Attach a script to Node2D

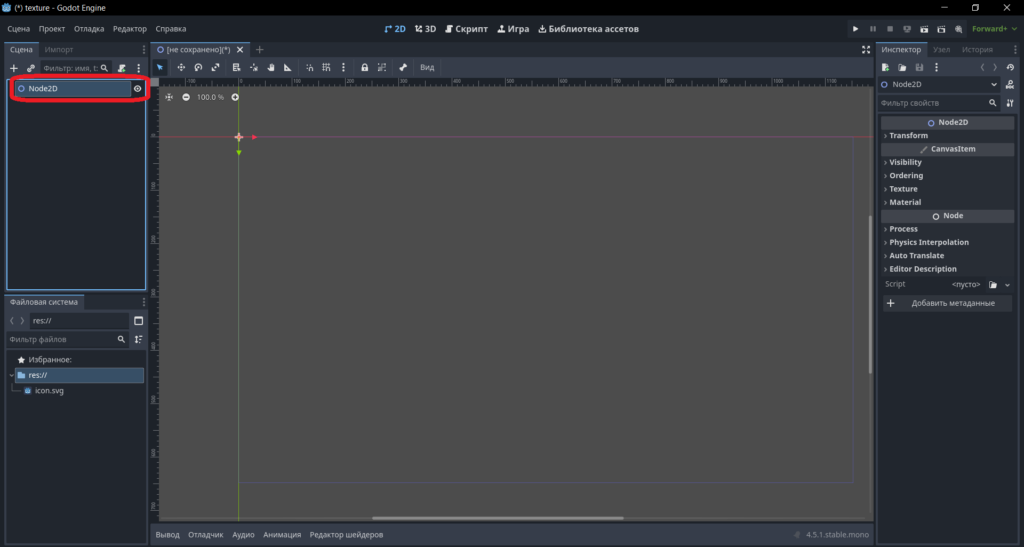[121, 68]
